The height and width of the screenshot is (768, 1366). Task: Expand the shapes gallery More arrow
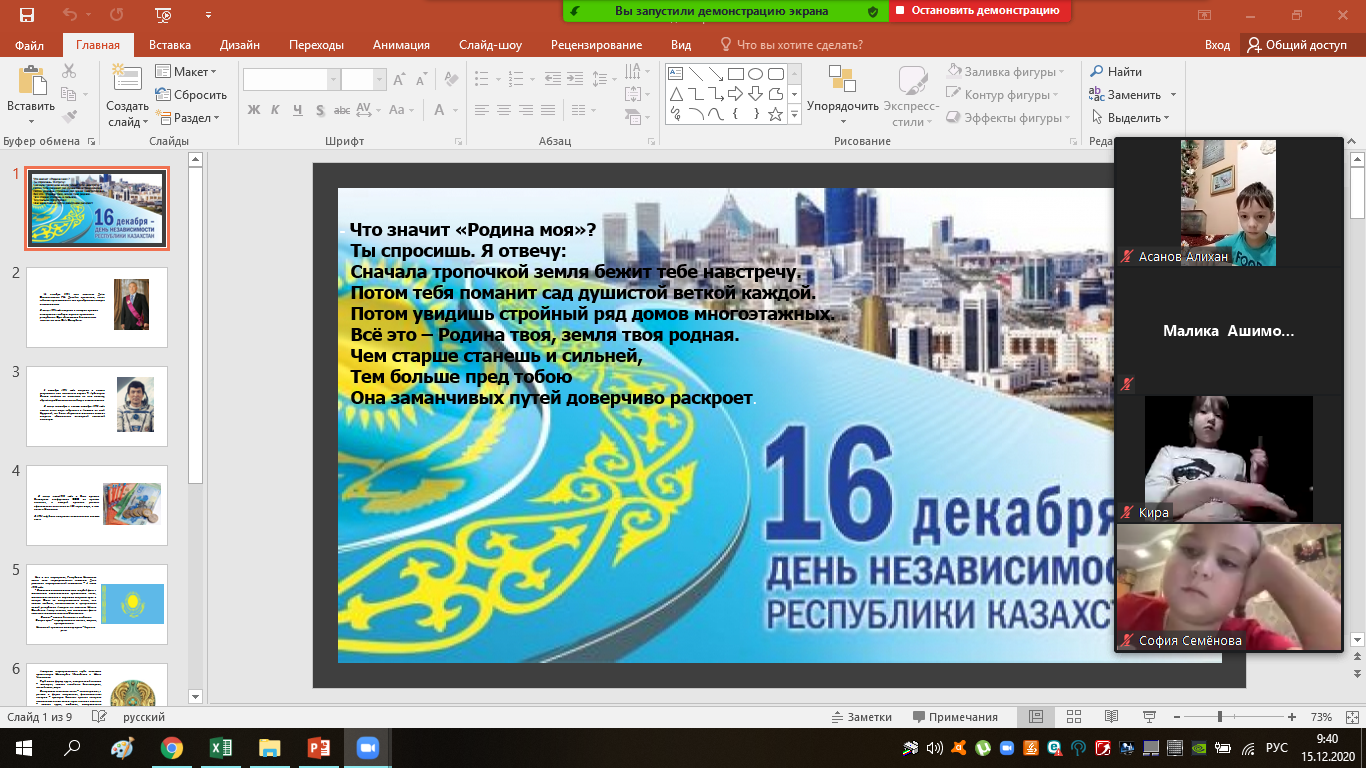(x=795, y=115)
